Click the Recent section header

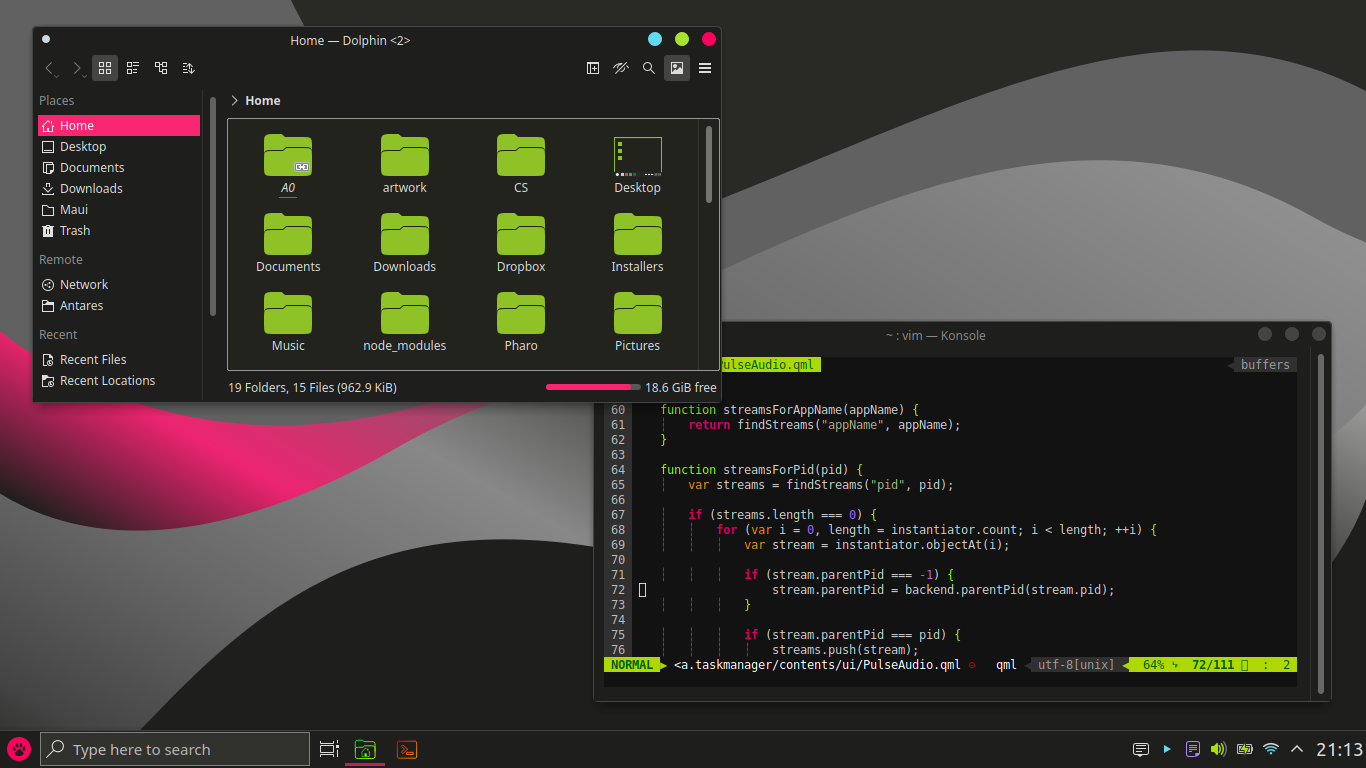click(x=58, y=335)
